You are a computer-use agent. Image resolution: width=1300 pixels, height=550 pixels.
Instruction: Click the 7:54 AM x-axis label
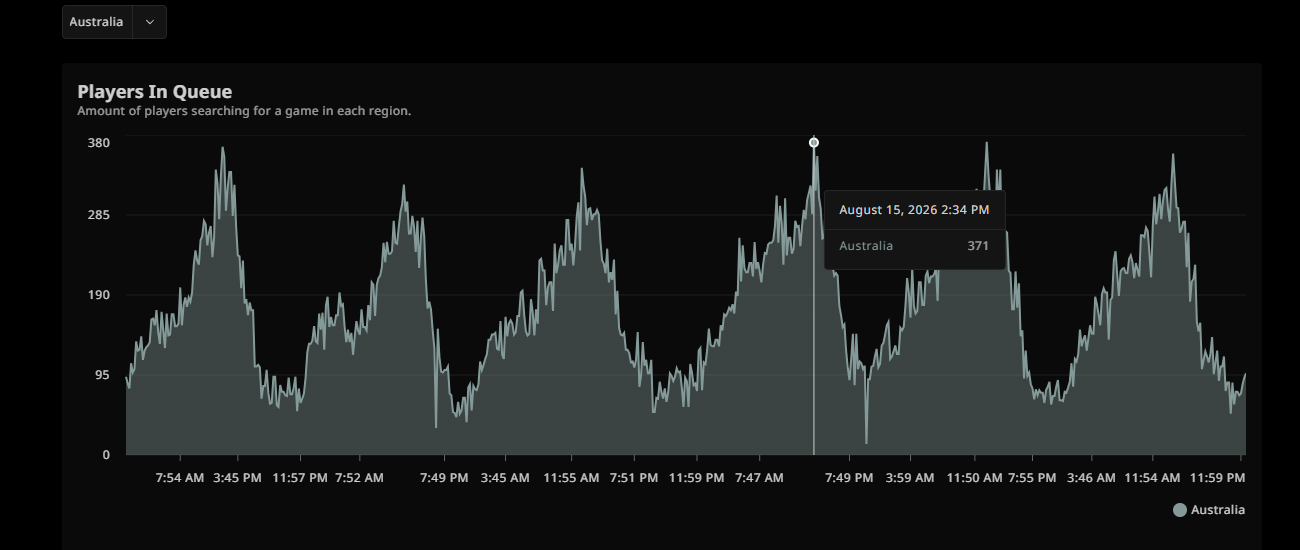[x=180, y=478]
